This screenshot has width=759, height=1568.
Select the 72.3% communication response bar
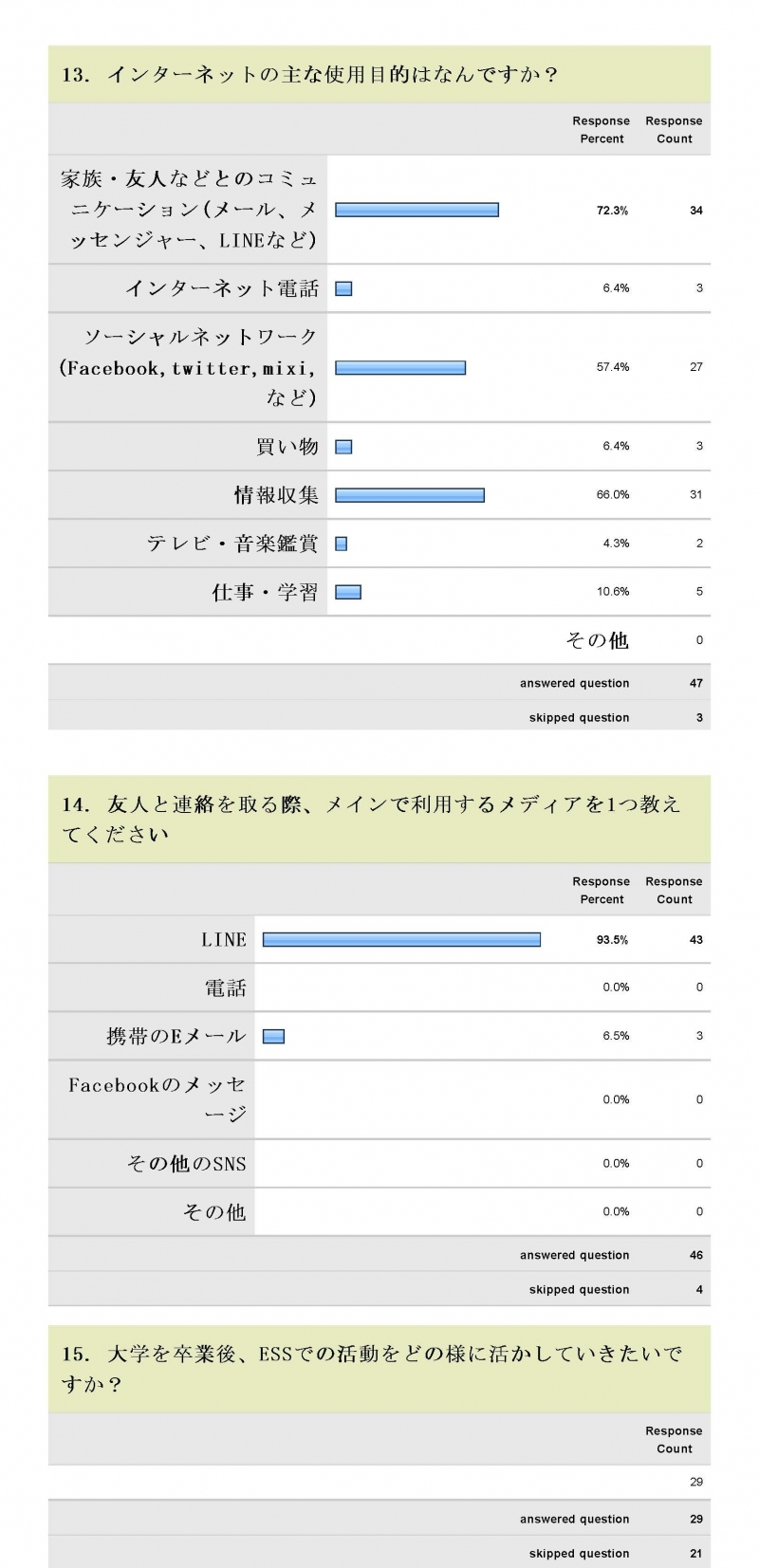pos(417,210)
